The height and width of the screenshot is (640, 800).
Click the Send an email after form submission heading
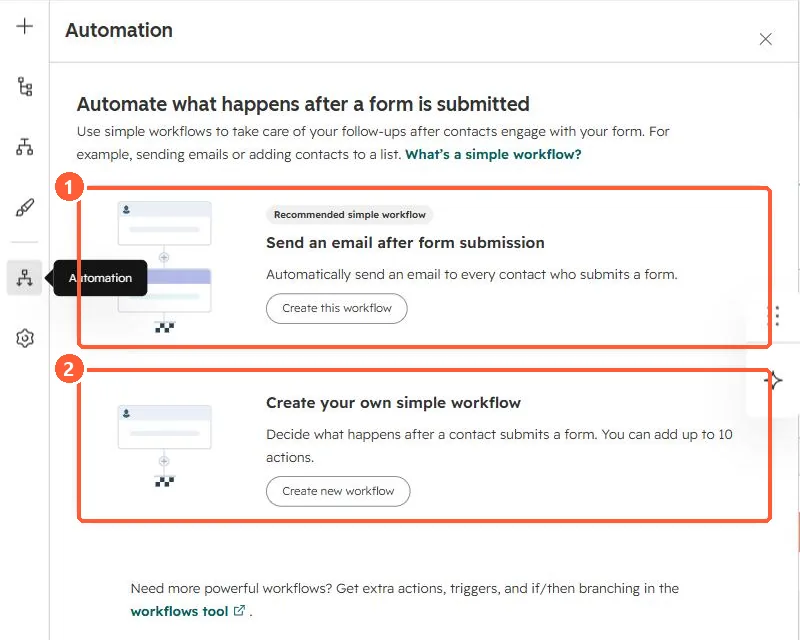405,242
